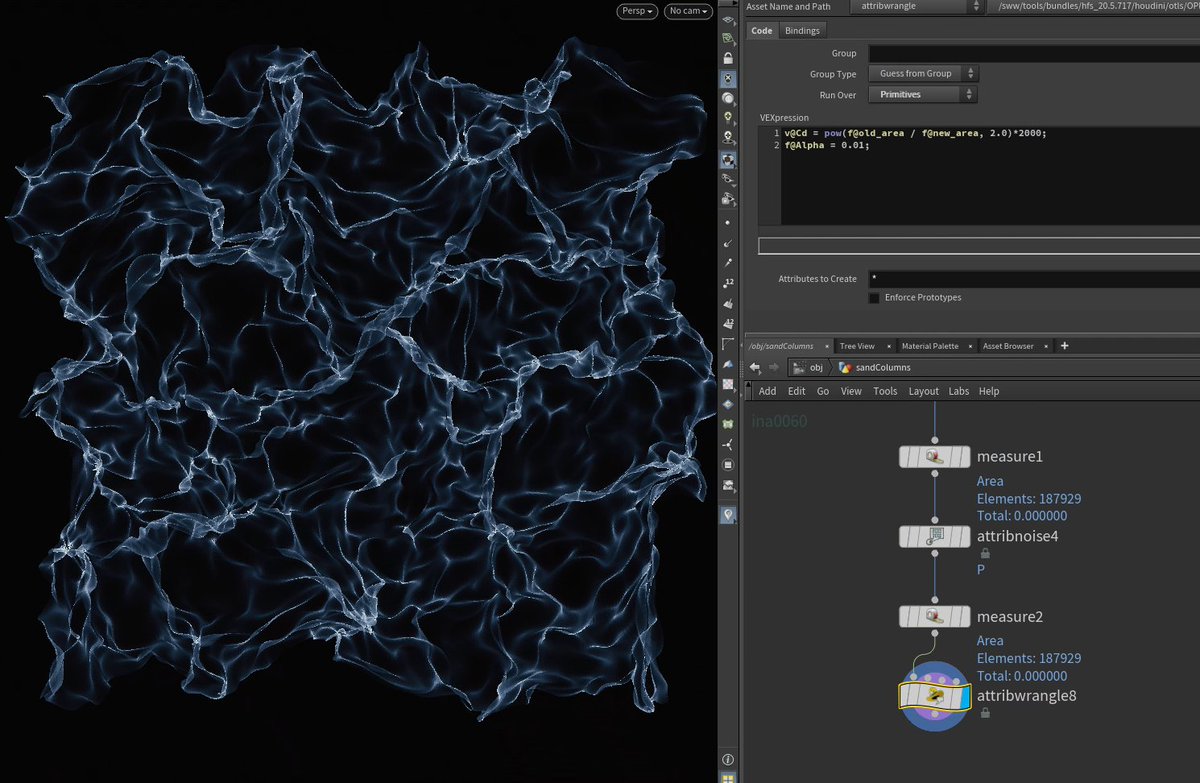Click the lock camera padlock icon

click(x=728, y=59)
